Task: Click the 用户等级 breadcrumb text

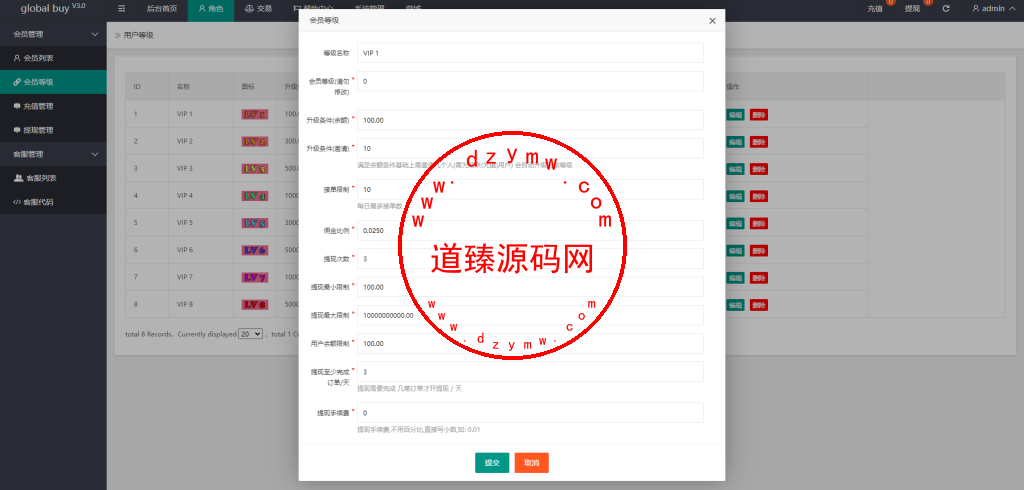Action: click(x=138, y=35)
